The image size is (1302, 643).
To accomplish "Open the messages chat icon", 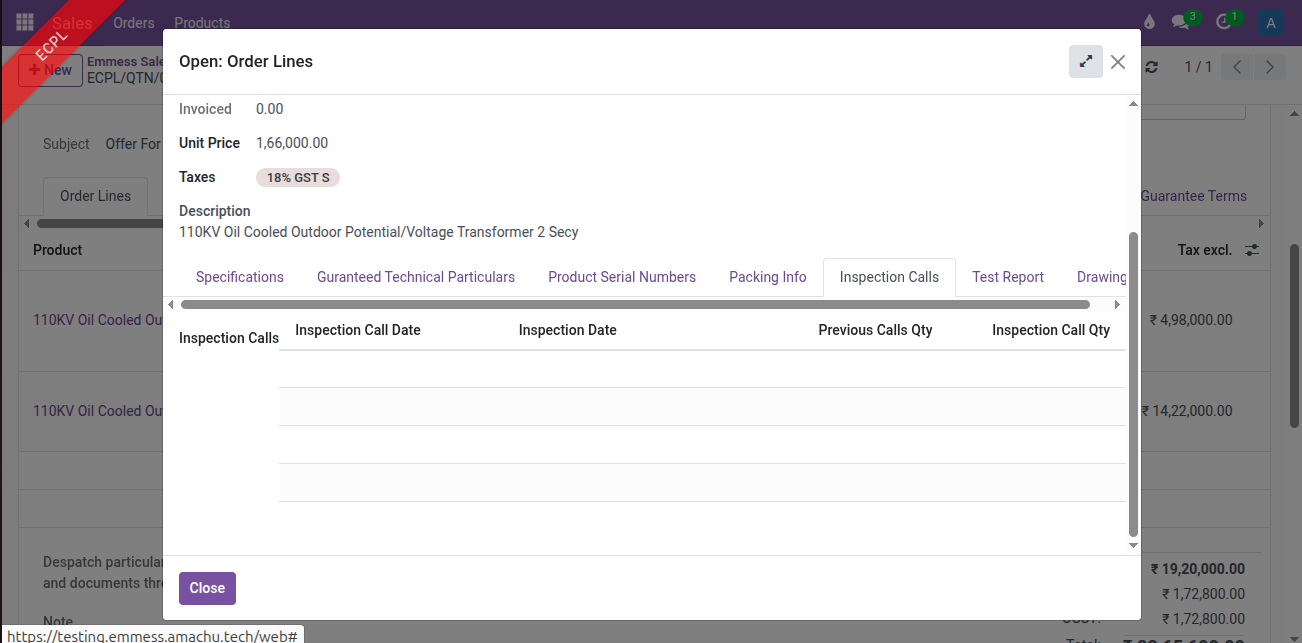I will coord(1182,22).
